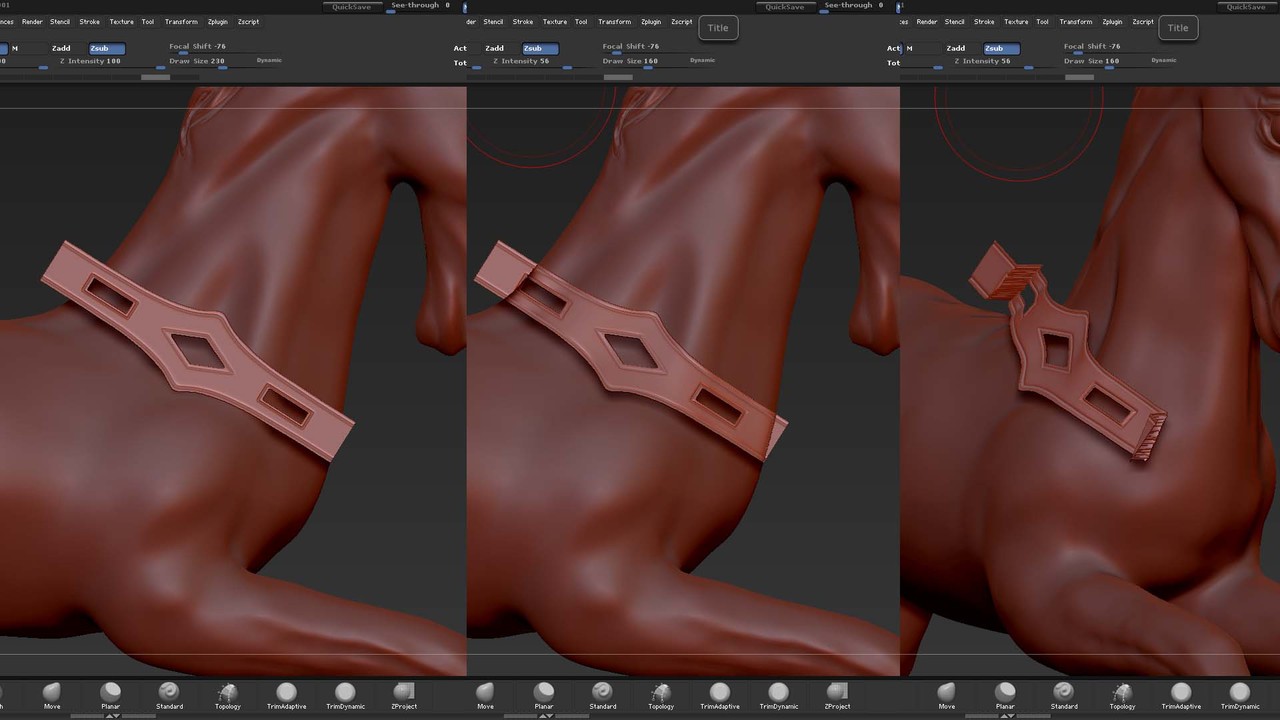Select the Planar brush in left panel
This screenshot has height=720, width=1280.
pyautogui.click(x=111, y=695)
